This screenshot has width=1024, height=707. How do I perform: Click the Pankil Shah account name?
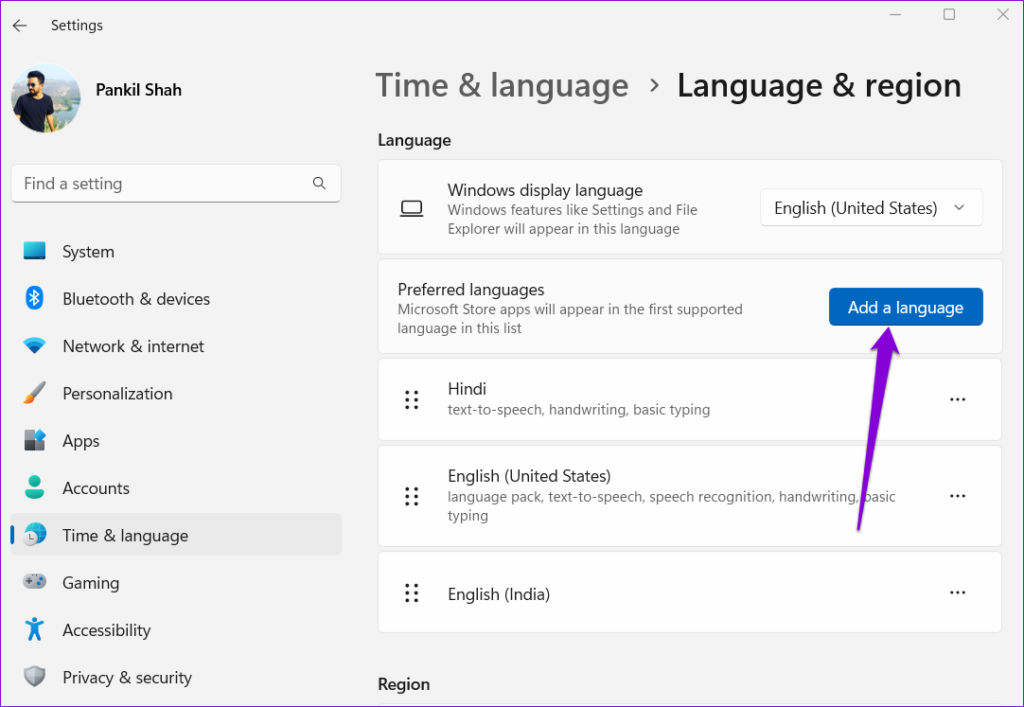click(x=138, y=90)
